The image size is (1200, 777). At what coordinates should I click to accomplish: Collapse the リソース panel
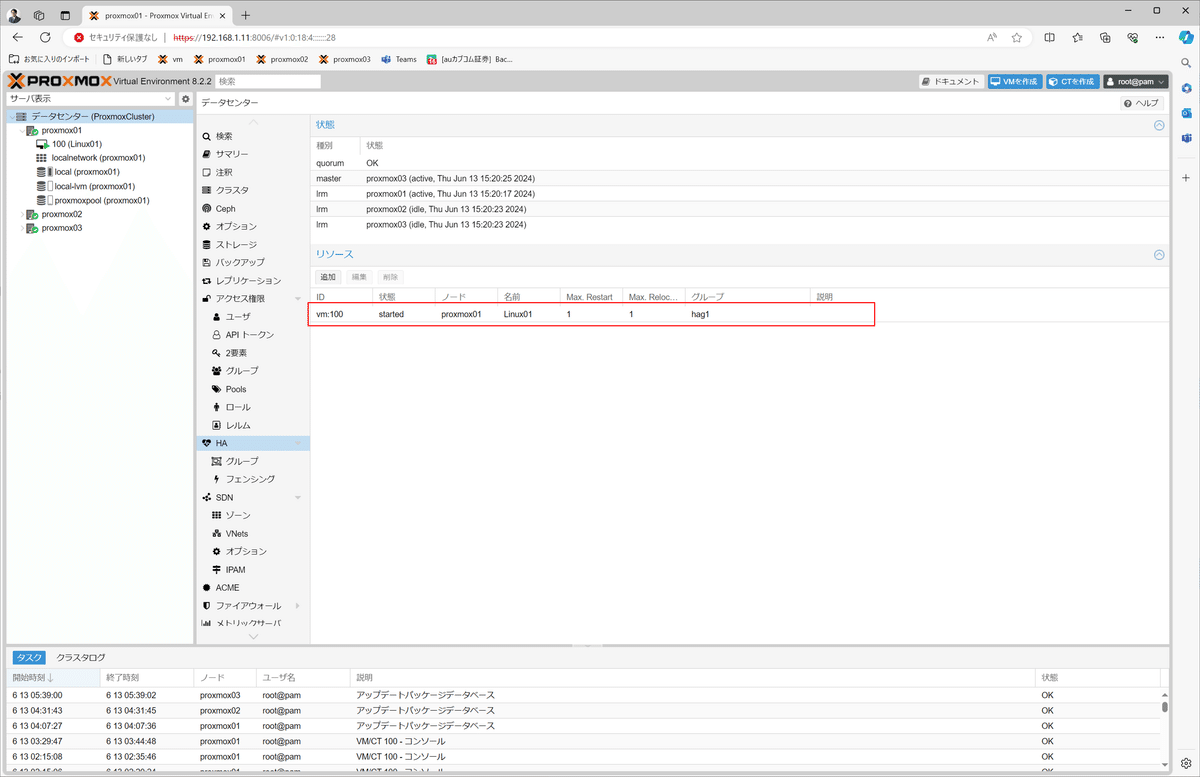coord(1159,255)
